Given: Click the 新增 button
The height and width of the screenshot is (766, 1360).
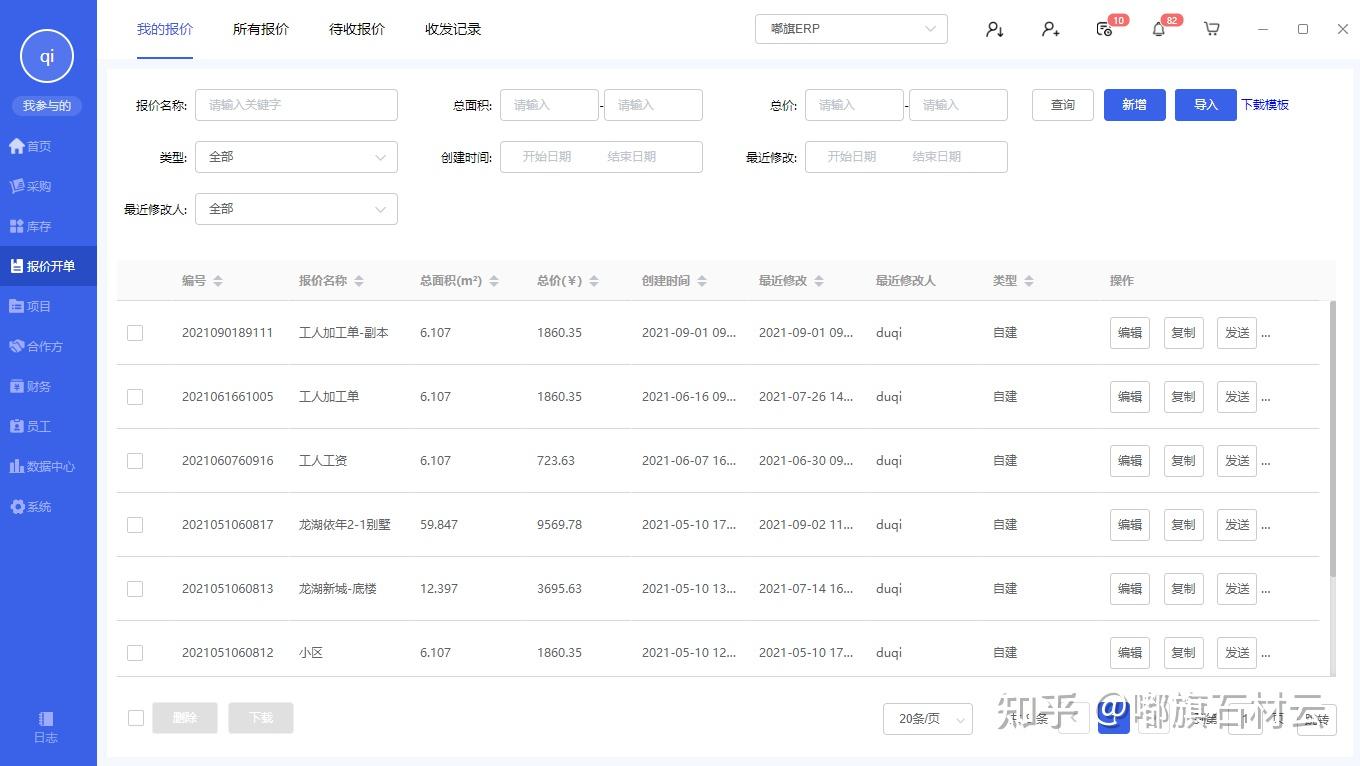Looking at the screenshot, I should (1135, 105).
